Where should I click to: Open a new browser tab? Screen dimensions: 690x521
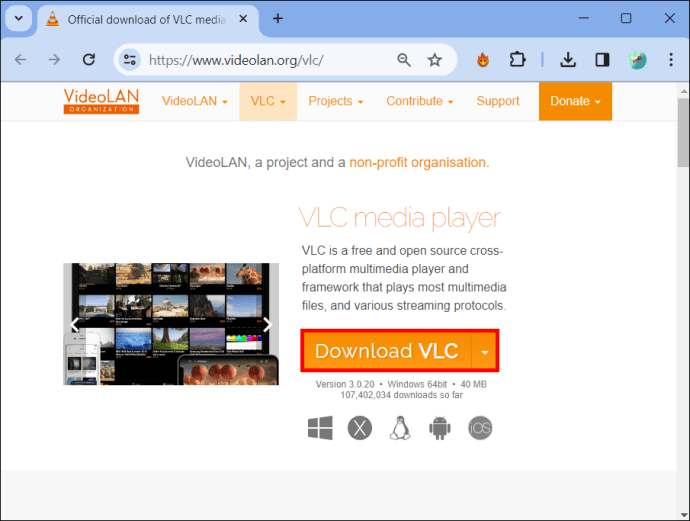(278, 18)
